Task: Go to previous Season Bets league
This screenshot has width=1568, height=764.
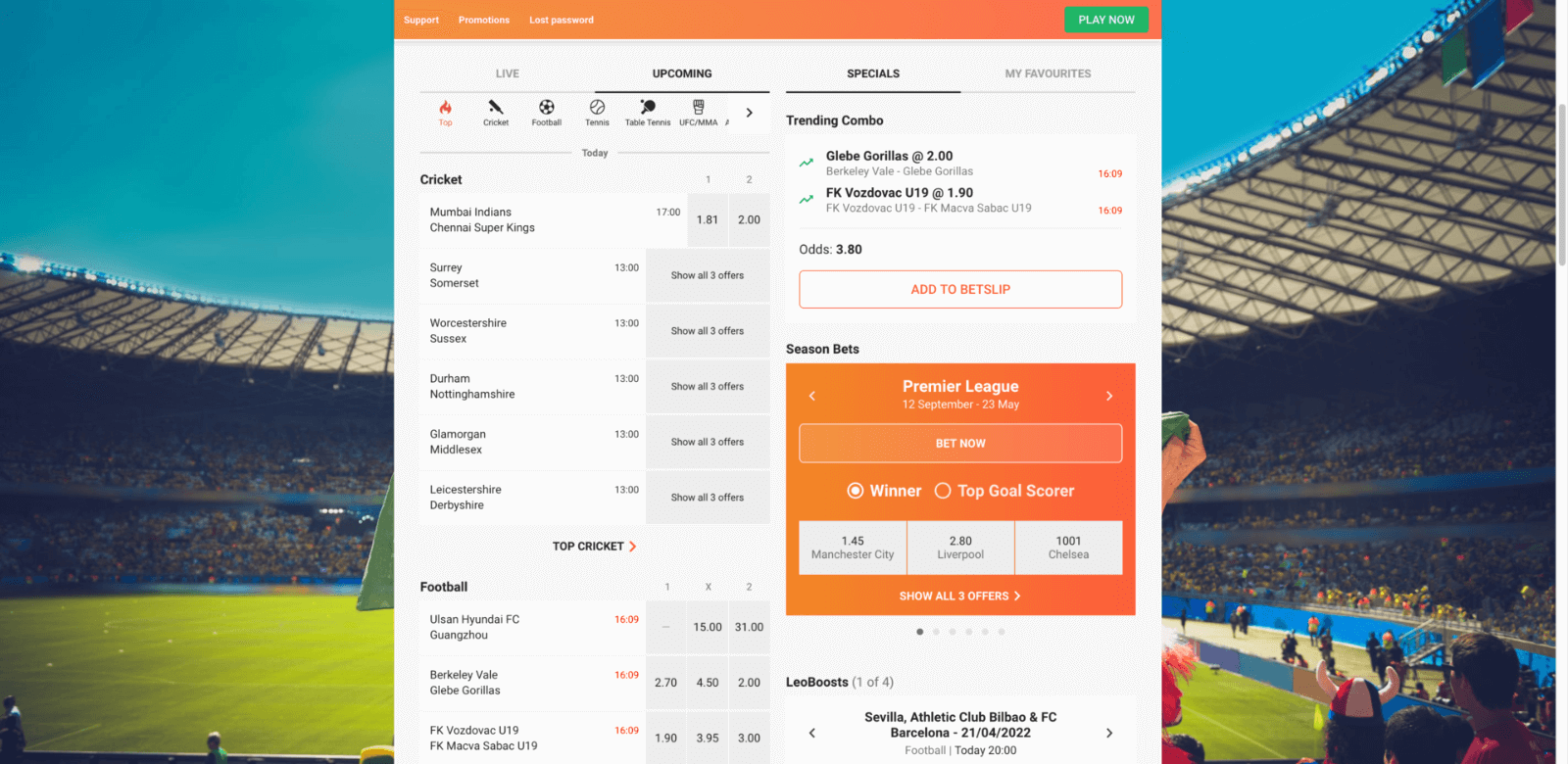Action: pyautogui.click(x=812, y=396)
